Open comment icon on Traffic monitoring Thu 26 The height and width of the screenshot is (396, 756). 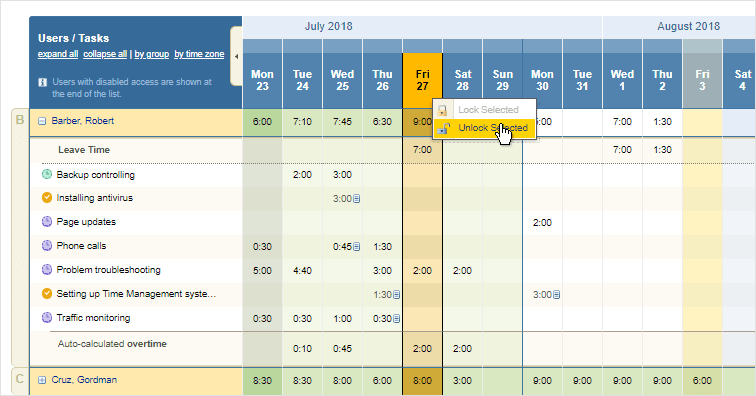point(396,319)
